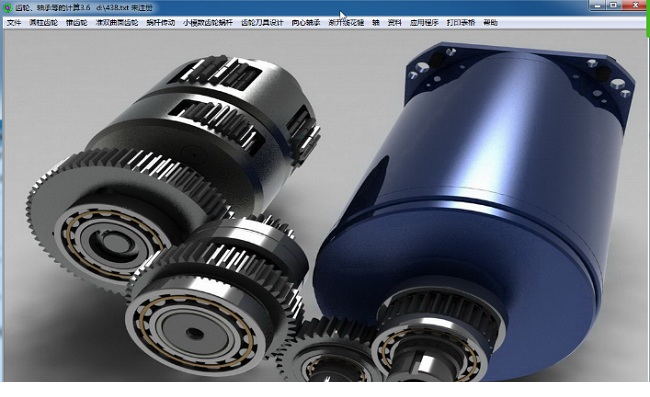Minimize the gear calculation window
650x397 pixels.
click(598, 5)
